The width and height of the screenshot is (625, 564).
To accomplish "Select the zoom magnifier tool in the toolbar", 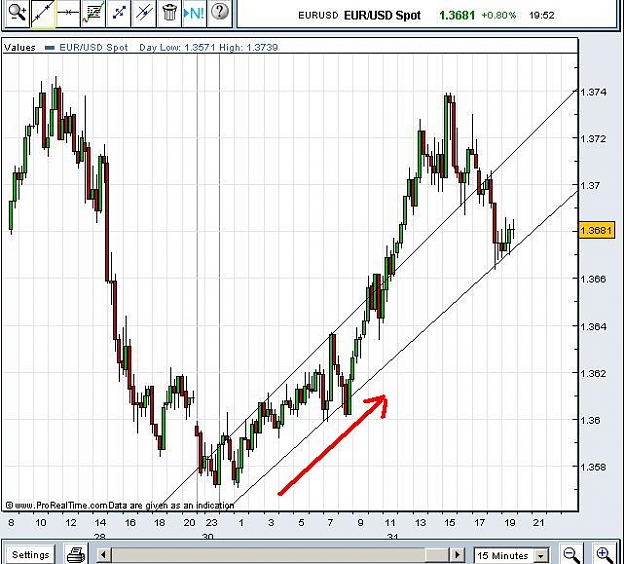I will 17,13.
